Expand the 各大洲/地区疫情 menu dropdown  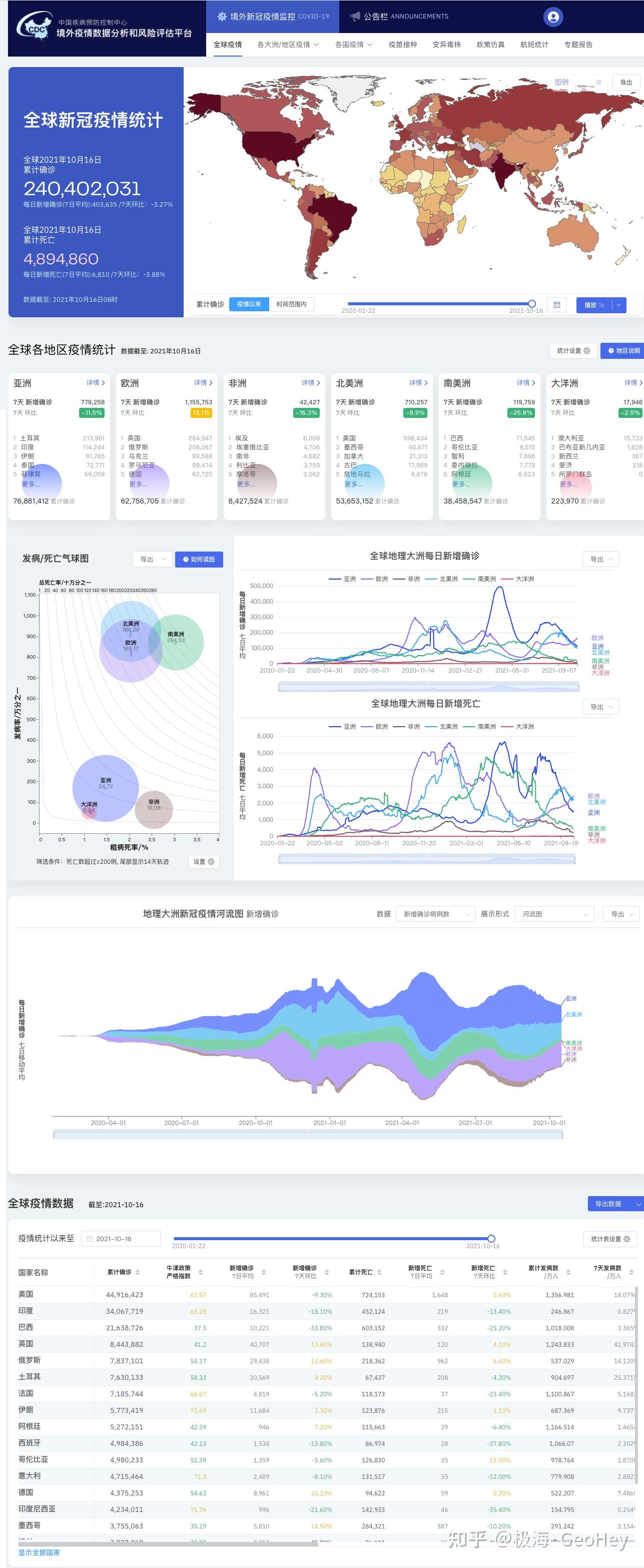pos(288,45)
